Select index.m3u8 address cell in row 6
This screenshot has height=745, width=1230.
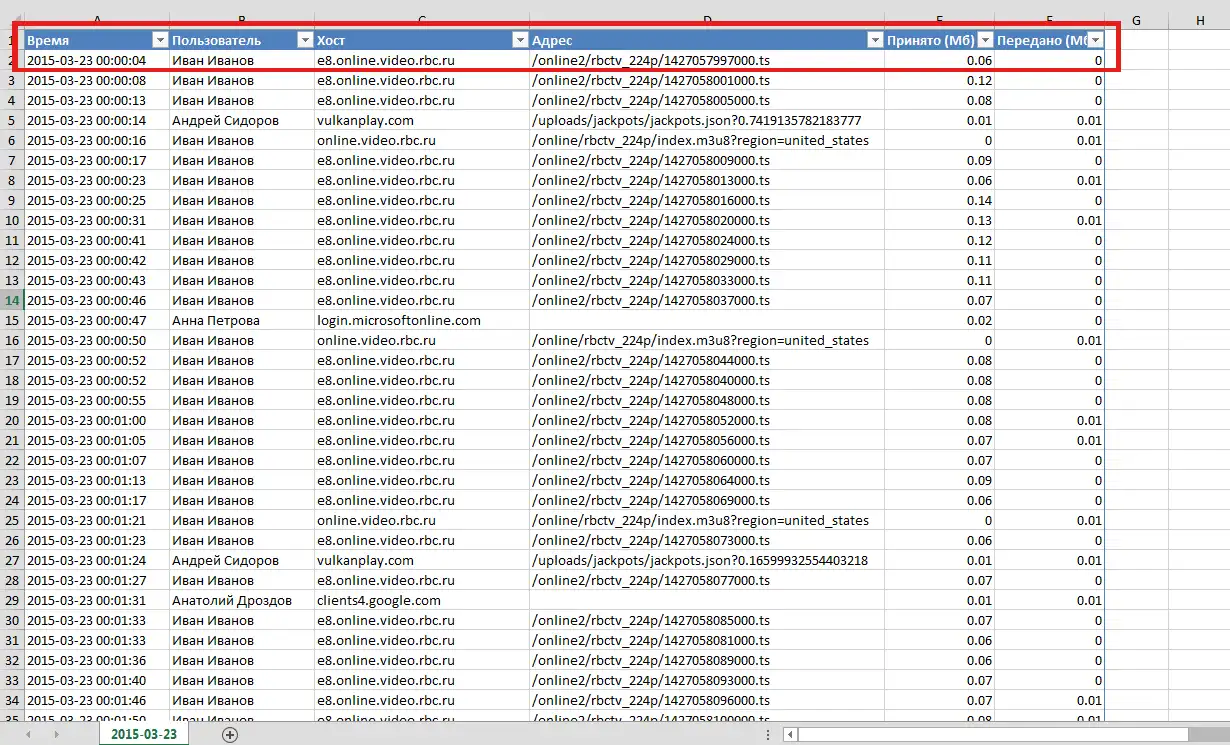706,140
